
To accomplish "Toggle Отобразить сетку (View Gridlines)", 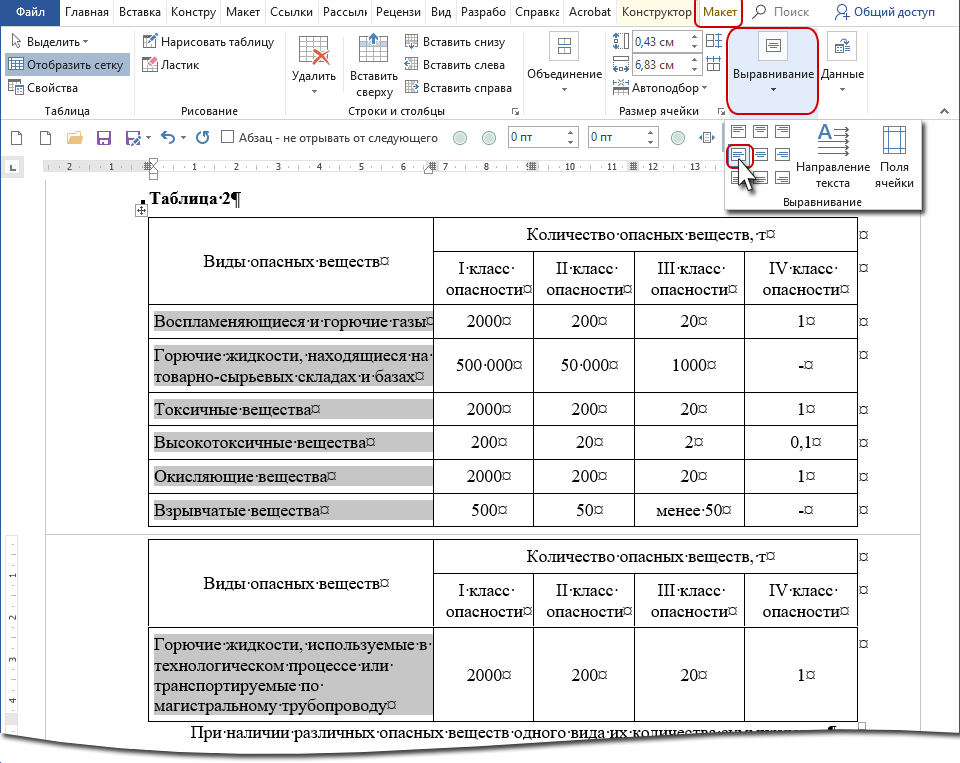I will pyautogui.click(x=66, y=65).
